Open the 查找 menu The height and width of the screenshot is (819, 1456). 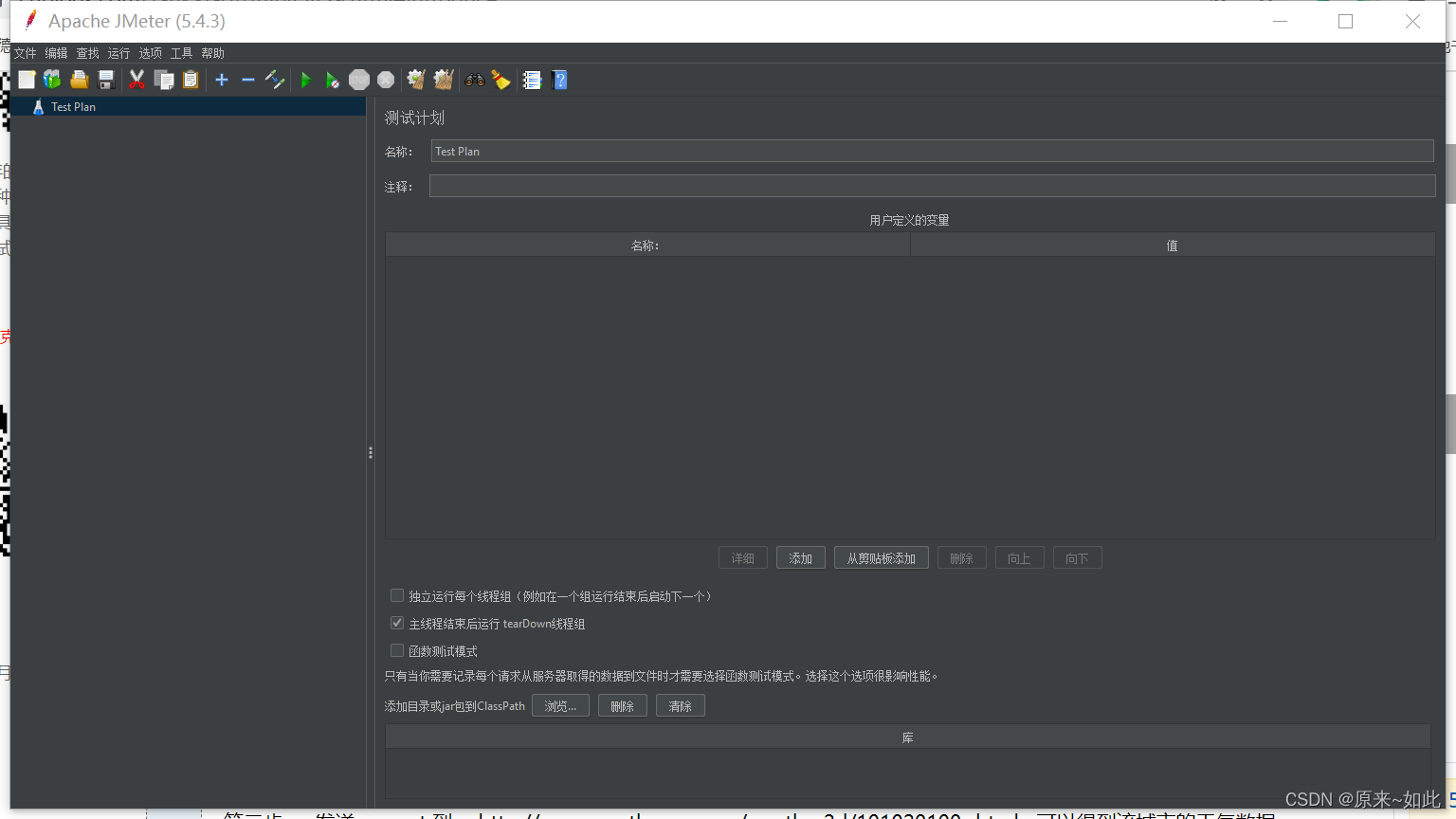[x=87, y=53]
